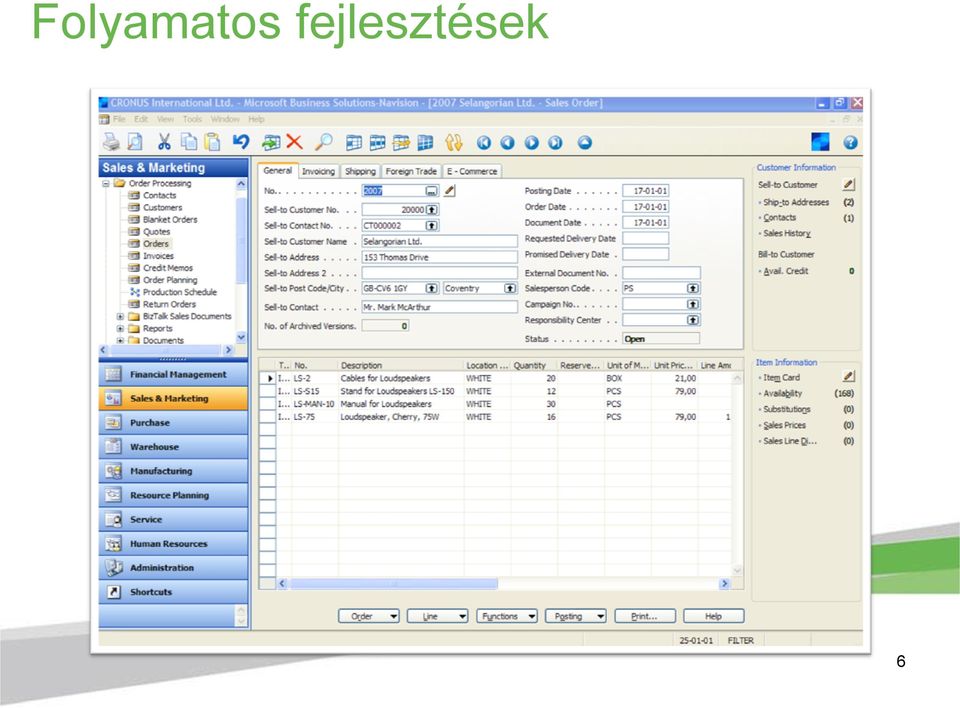Click the External Document No. input field

661,273
